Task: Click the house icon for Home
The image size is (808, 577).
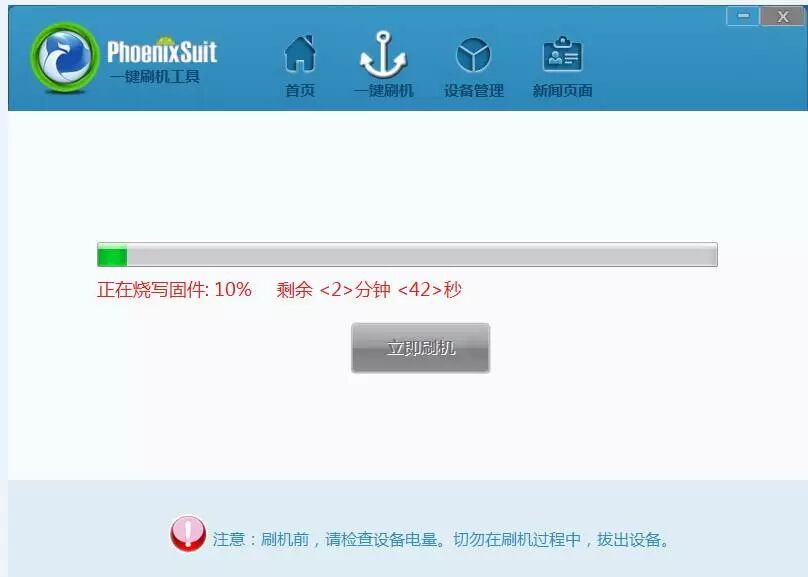Action: pos(300,54)
